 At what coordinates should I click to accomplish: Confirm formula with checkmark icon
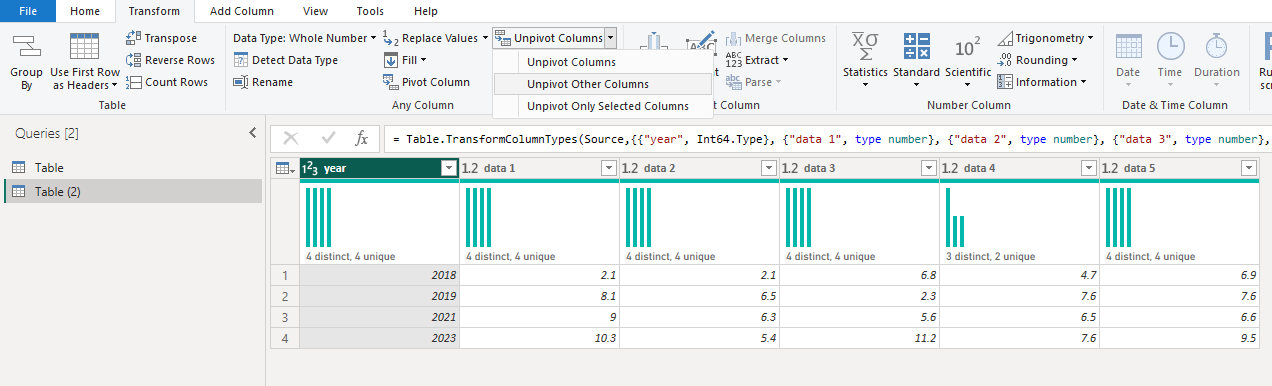328,138
